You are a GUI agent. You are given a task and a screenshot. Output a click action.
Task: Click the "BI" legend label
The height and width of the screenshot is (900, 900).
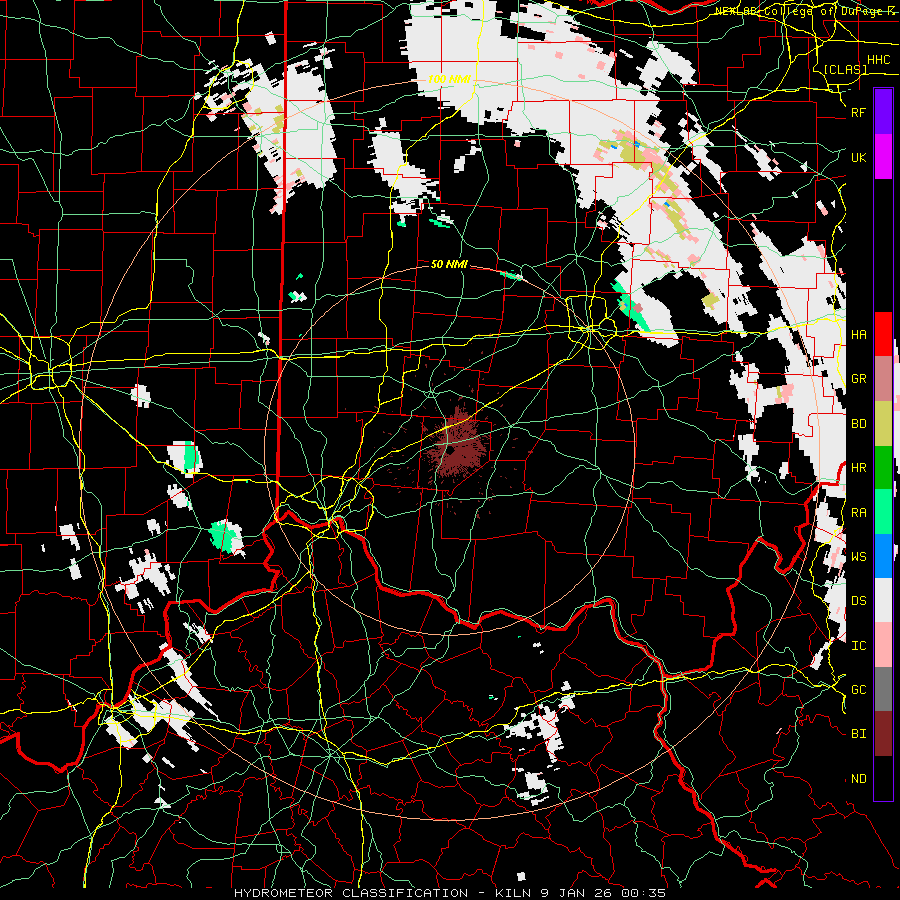coord(858,734)
